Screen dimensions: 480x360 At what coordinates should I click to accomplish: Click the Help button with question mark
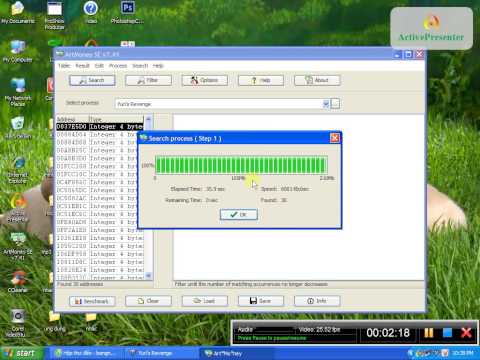pyautogui.click(x=261, y=80)
